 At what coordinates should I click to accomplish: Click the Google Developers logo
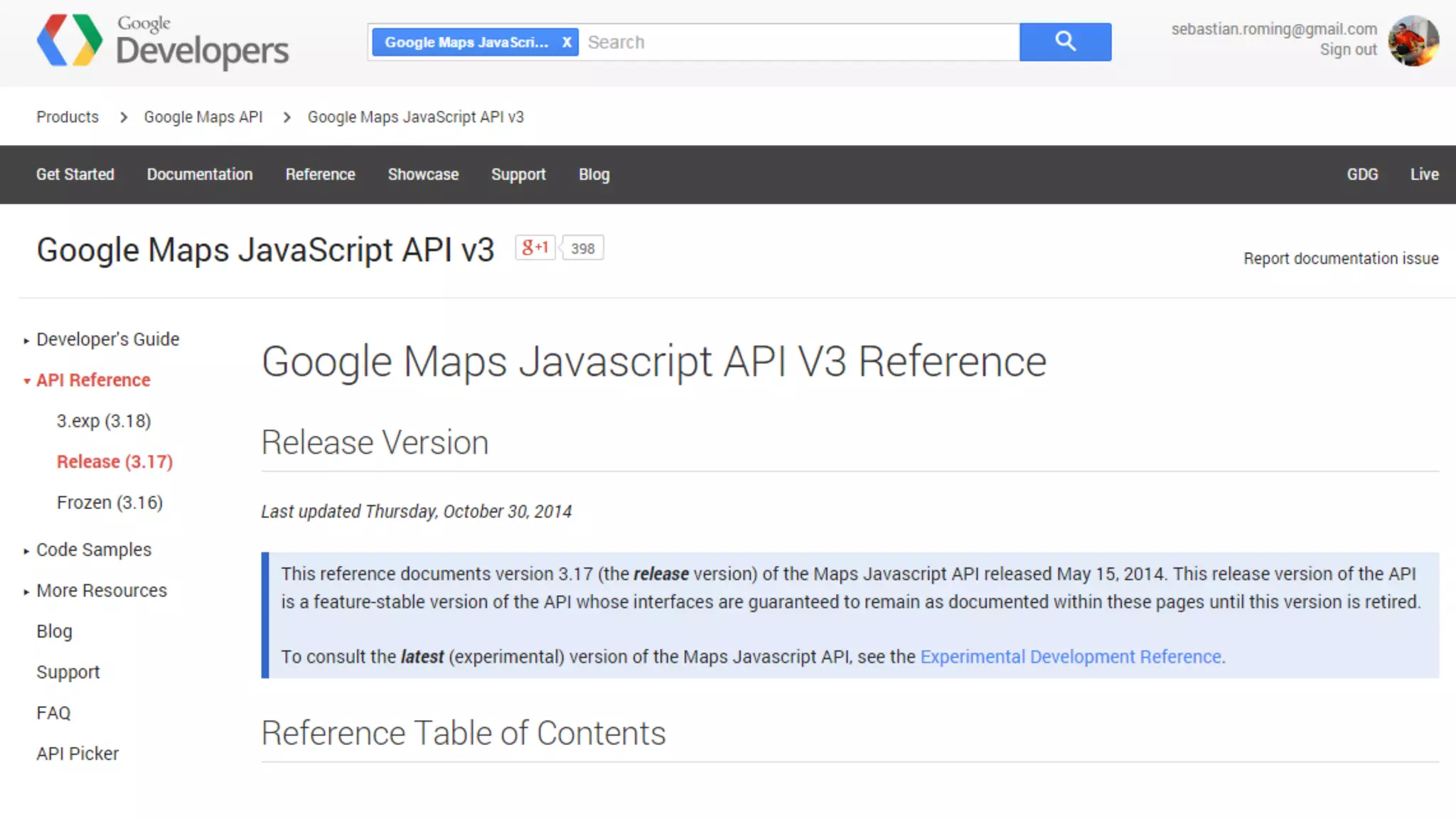point(162,41)
